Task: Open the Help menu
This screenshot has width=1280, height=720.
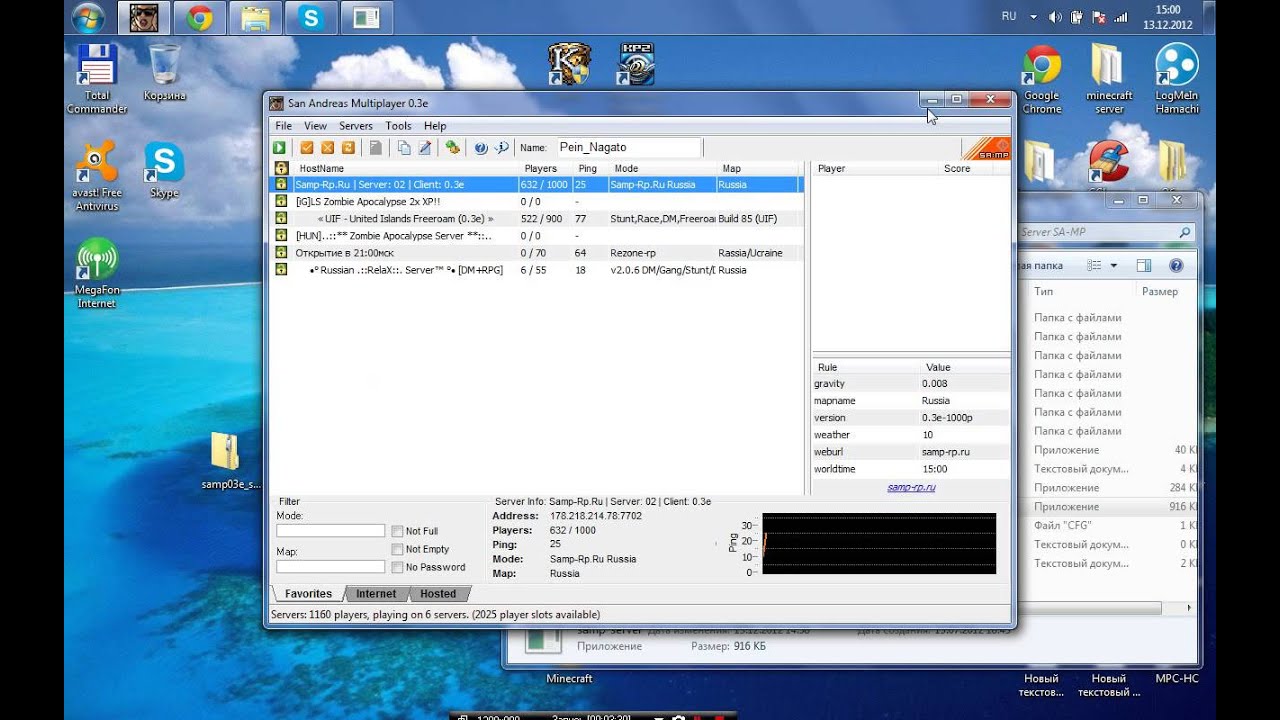Action: pyautogui.click(x=435, y=126)
